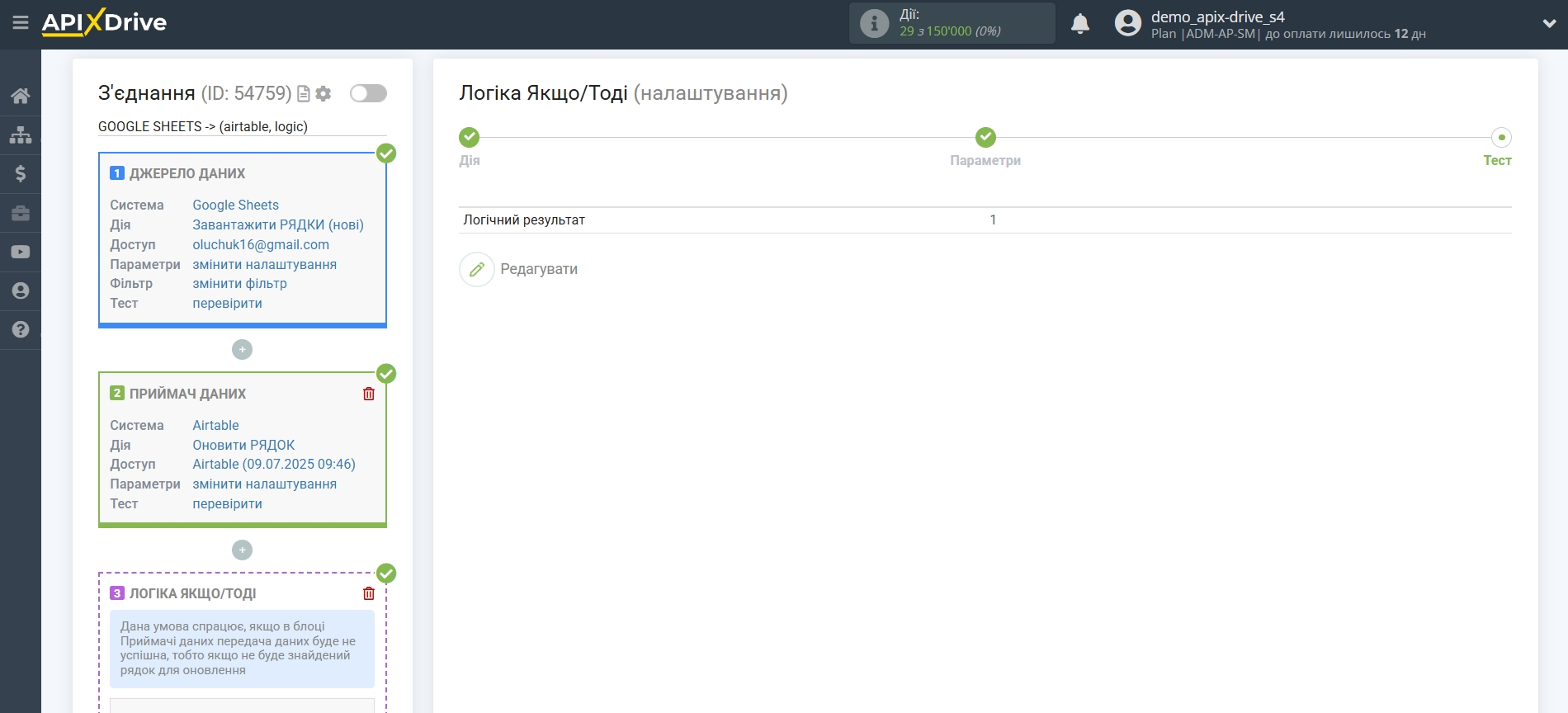The width and height of the screenshot is (1568, 713).
Task: Open Airtable system link
Action: [x=215, y=425]
